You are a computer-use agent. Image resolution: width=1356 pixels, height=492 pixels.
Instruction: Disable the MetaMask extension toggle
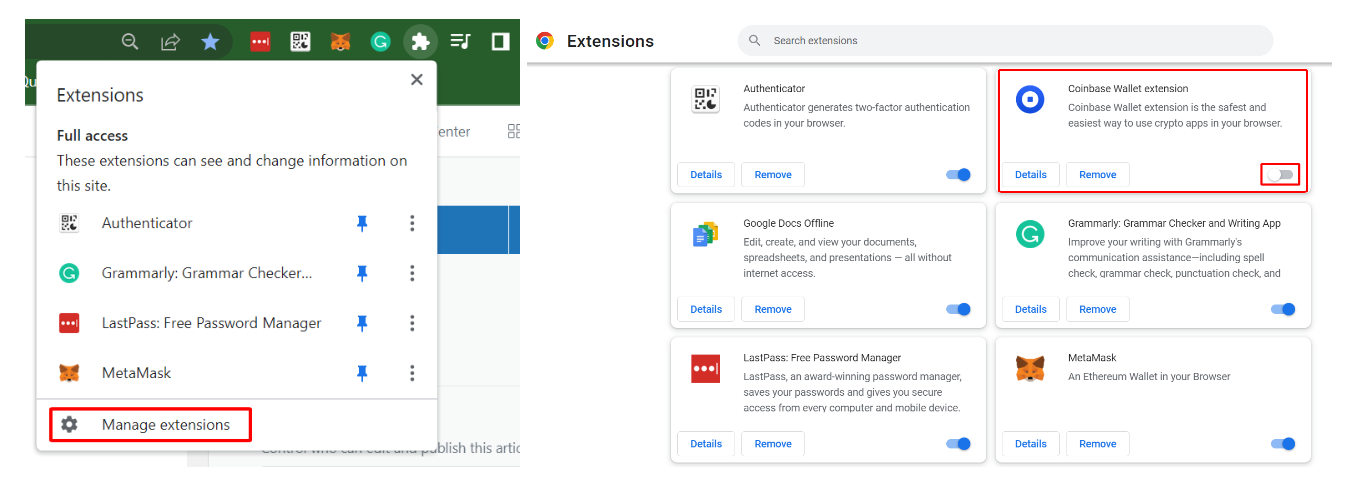tap(1283, 444)
